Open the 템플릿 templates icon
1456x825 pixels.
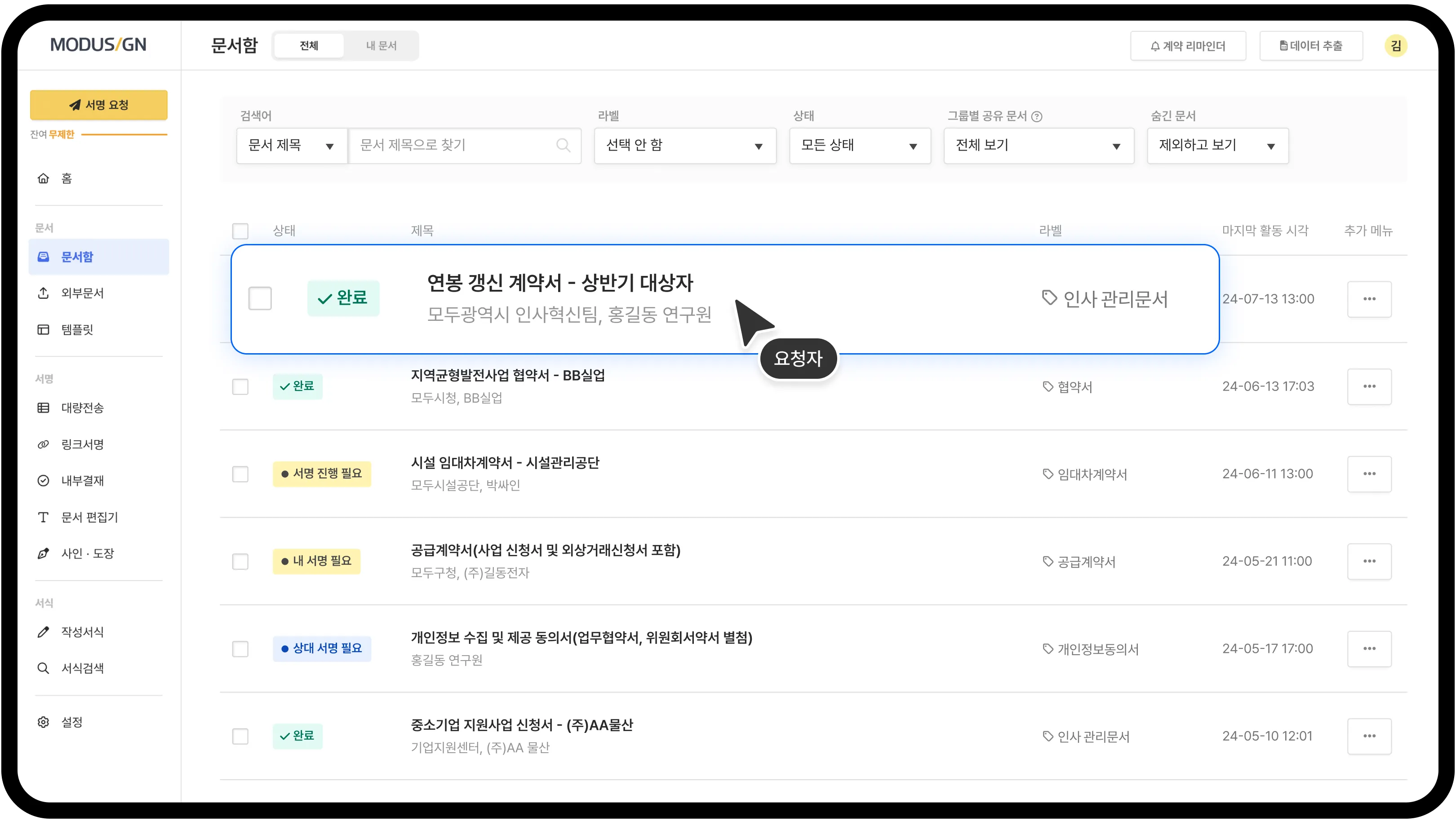point(44,330)
